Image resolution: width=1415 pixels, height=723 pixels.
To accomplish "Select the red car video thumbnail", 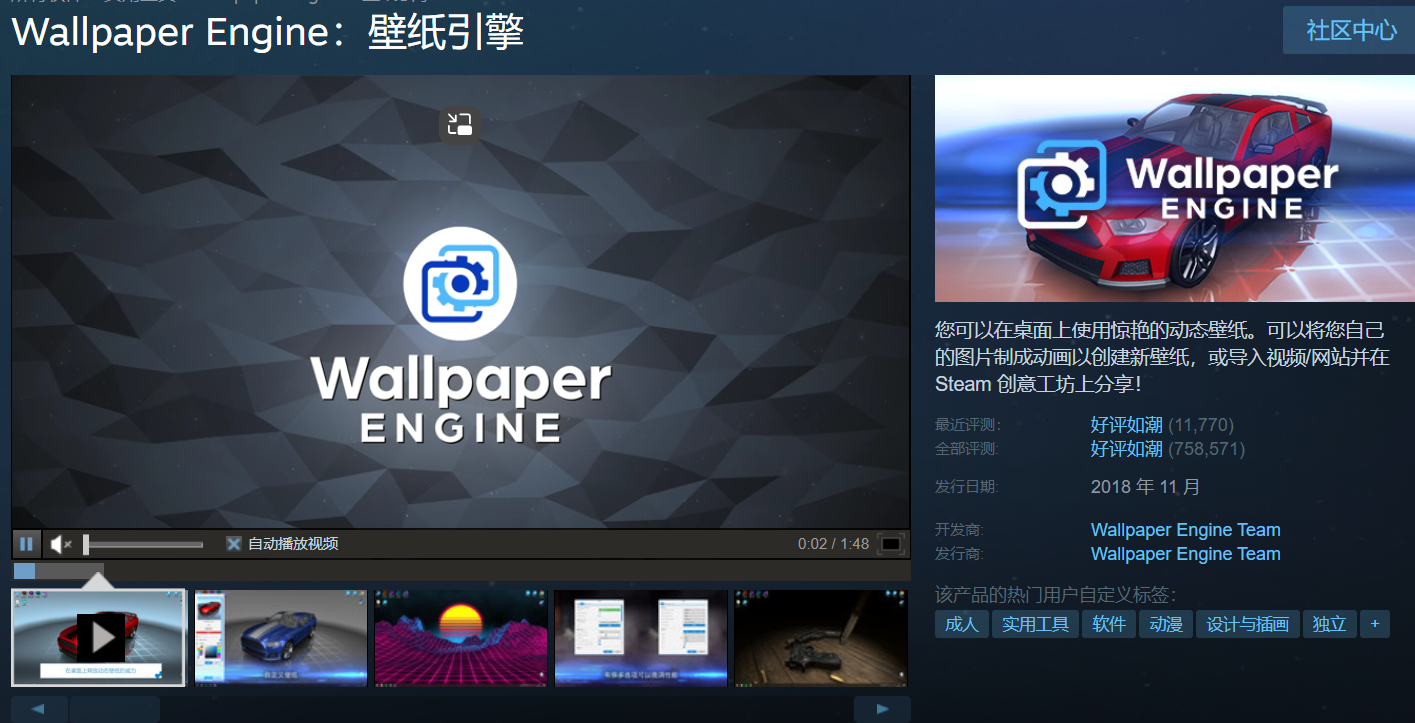I will 99,637.
